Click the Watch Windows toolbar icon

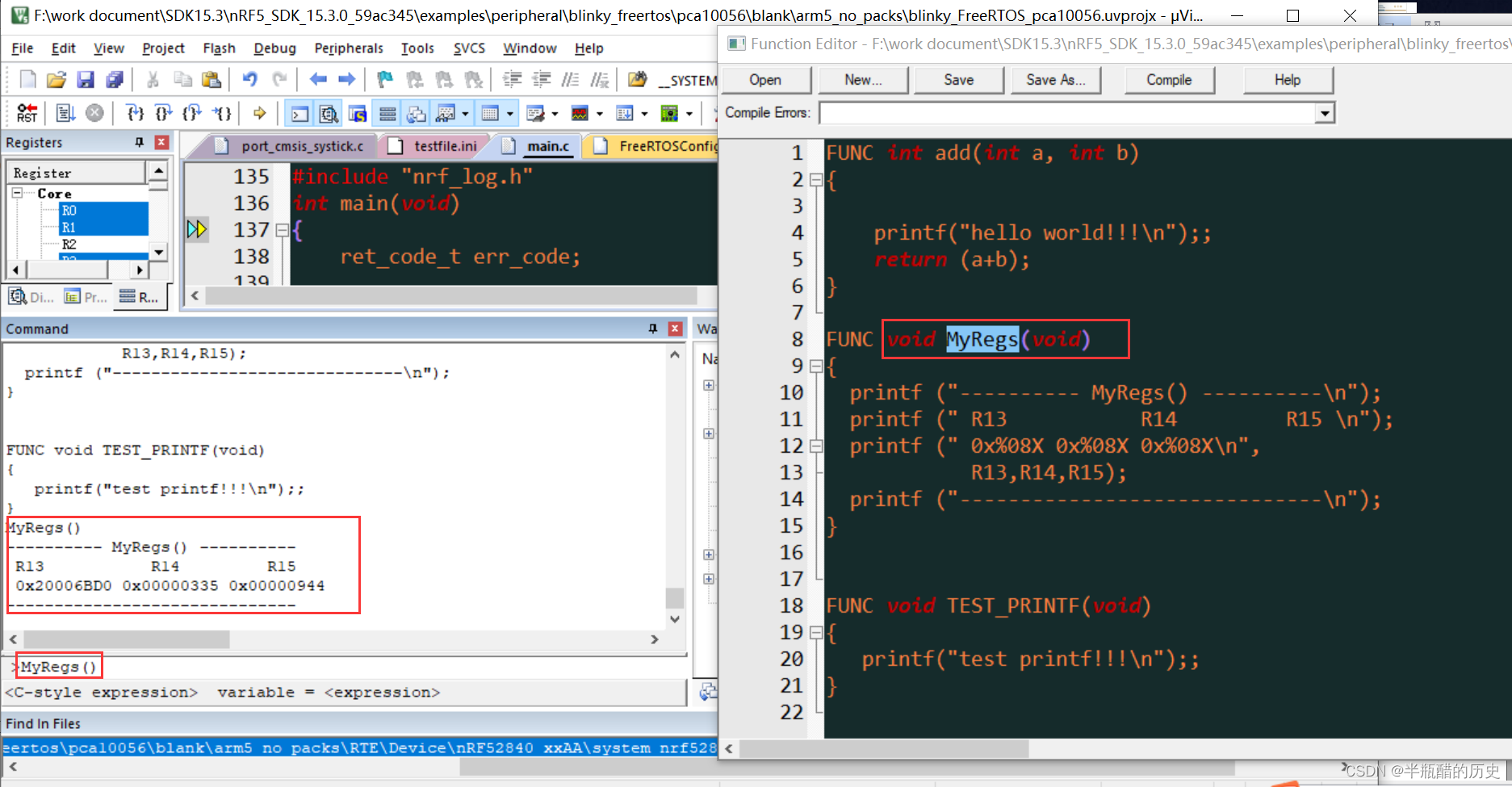[x=445, y=114]
